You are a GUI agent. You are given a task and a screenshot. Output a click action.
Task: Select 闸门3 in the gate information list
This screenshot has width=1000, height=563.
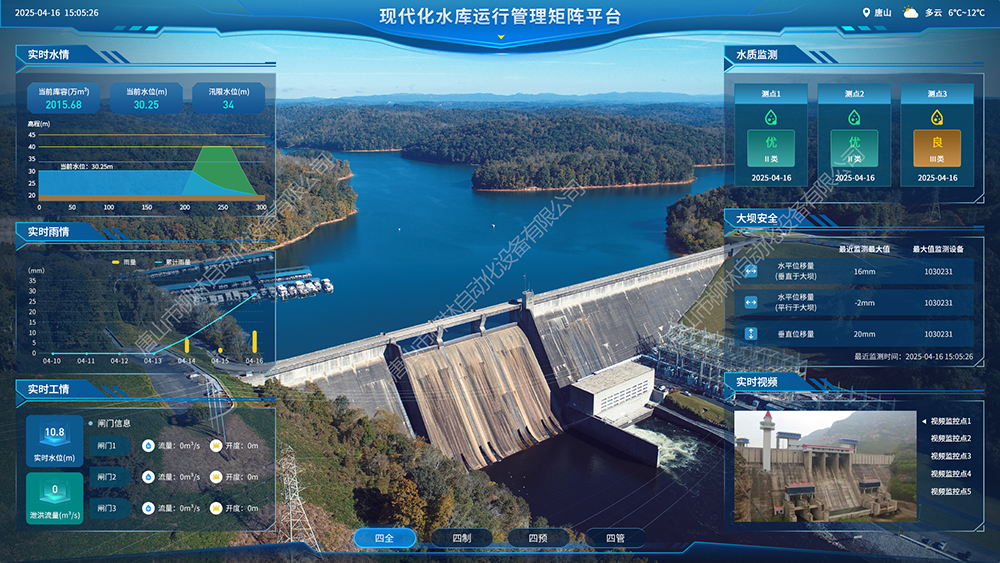click(107, 508)
